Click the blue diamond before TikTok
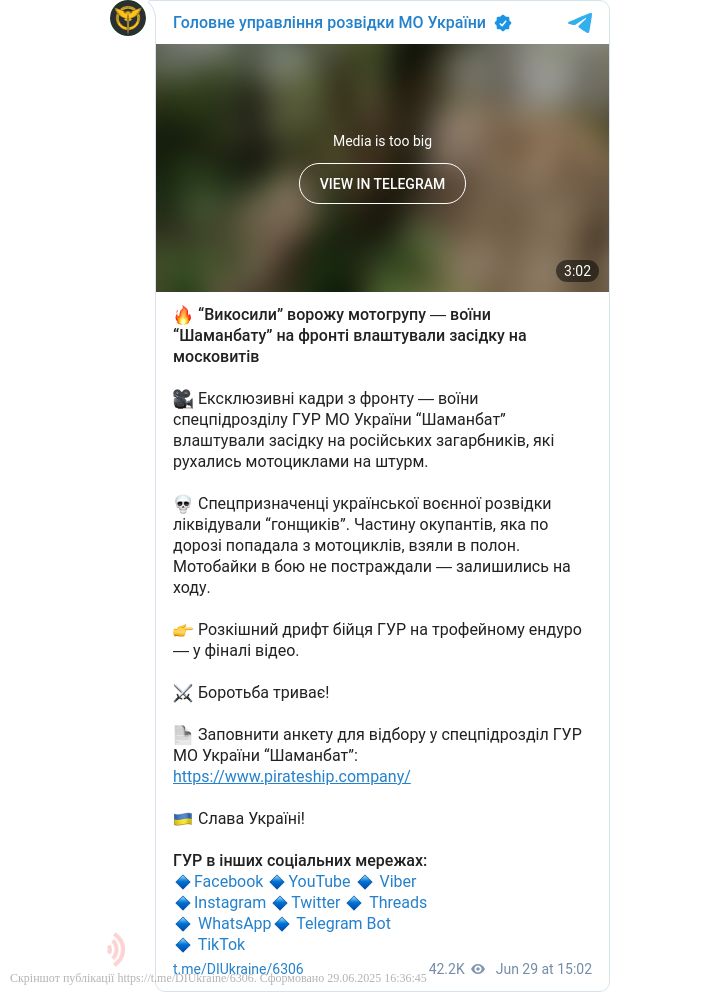720x996 pixels. tap(183, 945)
